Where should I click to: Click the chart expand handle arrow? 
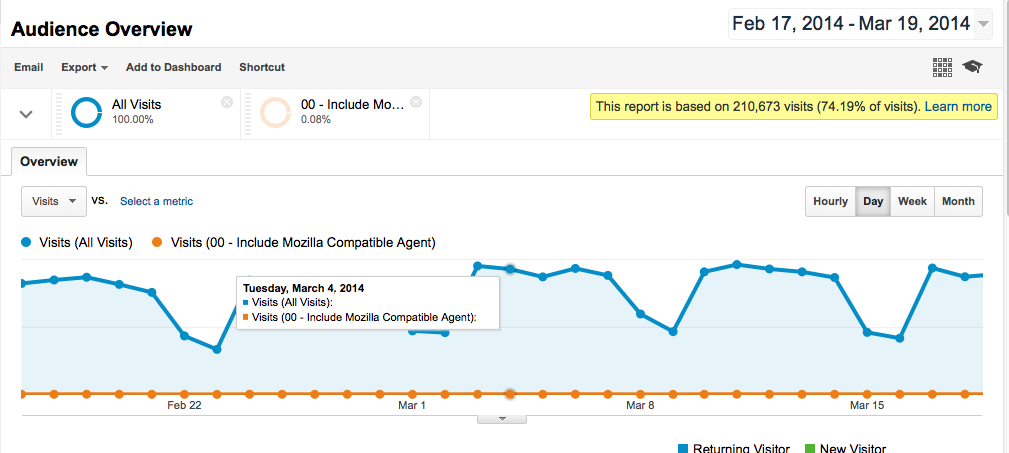pos(501,418)
